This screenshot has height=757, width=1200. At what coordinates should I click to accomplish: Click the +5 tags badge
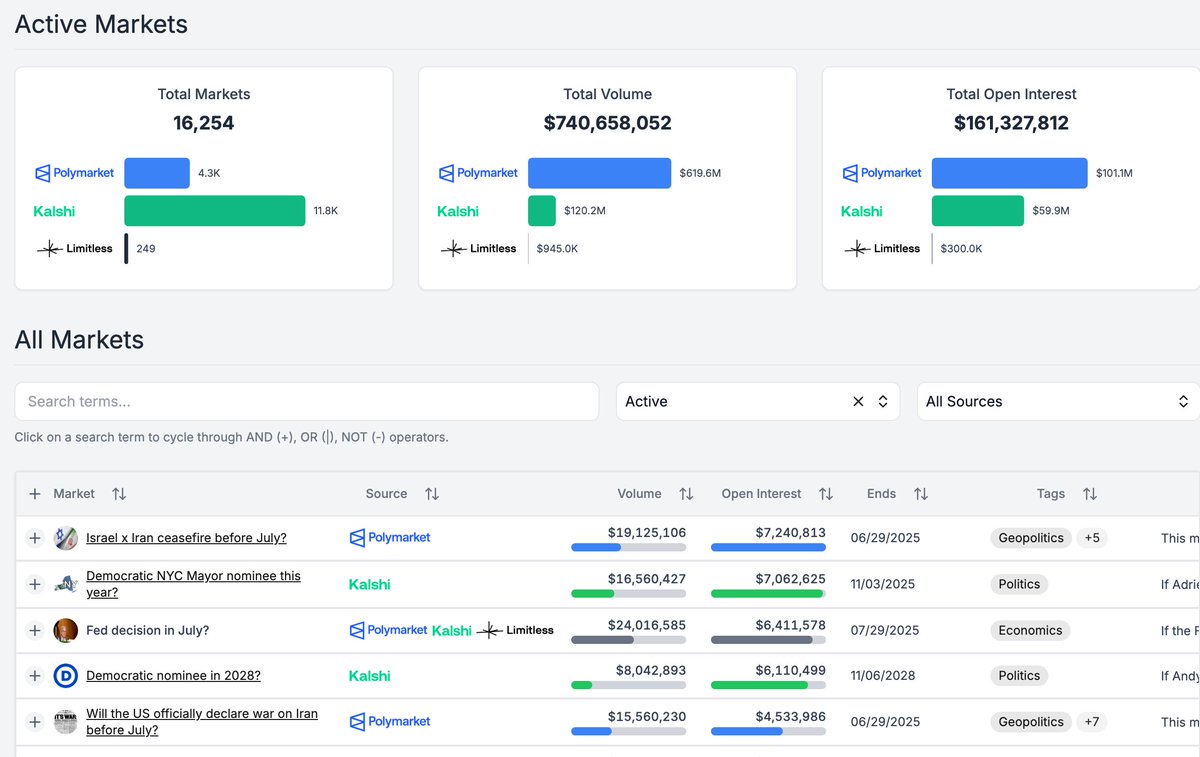(1092, 538)
